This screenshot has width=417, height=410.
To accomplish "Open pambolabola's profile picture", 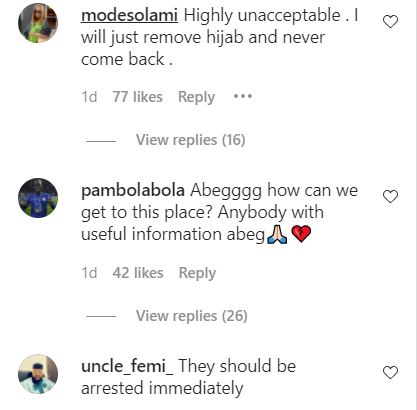I will (x=38, y=198).
